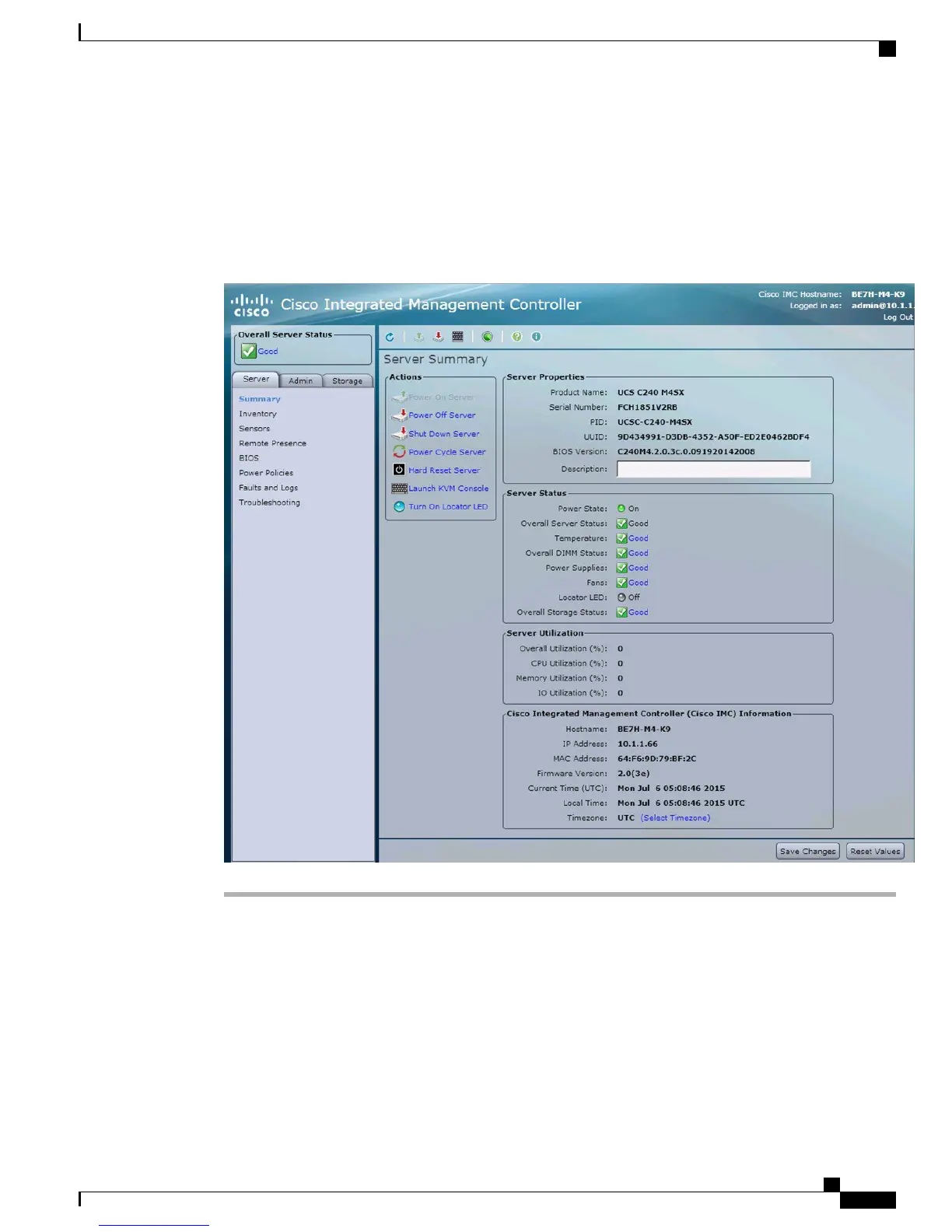Click the Info toolbar icon
This screenshot has height=1232, width=952.
coord(536,337)
